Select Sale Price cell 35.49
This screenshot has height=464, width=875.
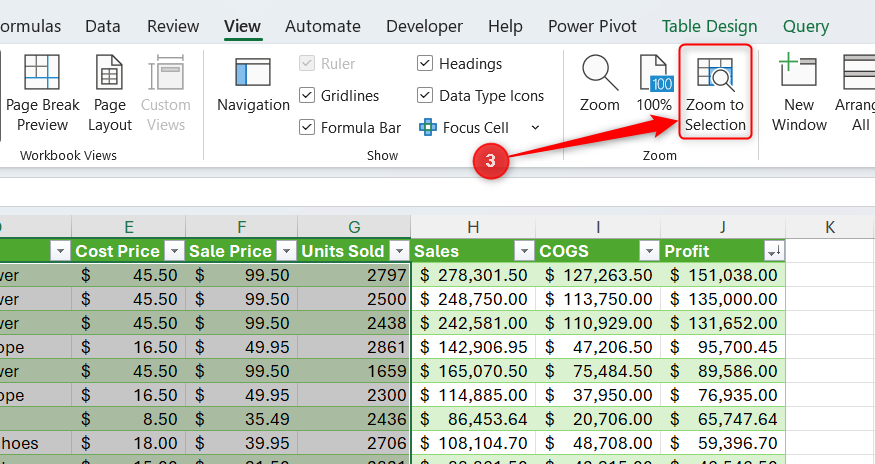[242, 419]
